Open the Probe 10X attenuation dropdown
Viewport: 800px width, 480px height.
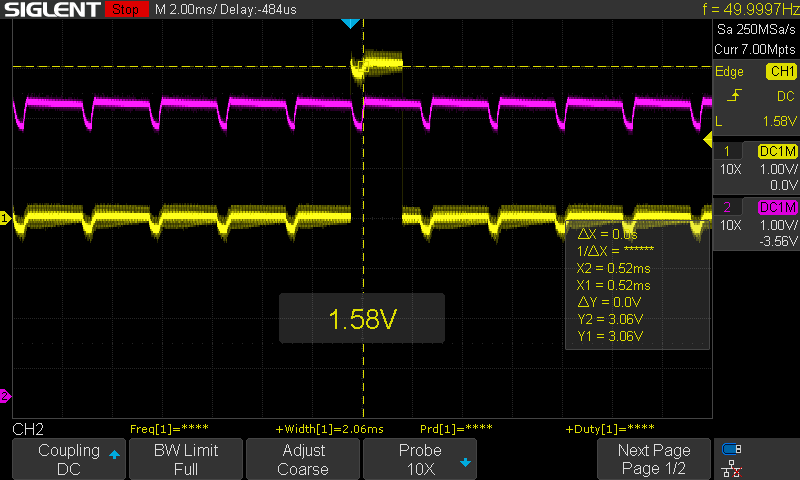420,459
